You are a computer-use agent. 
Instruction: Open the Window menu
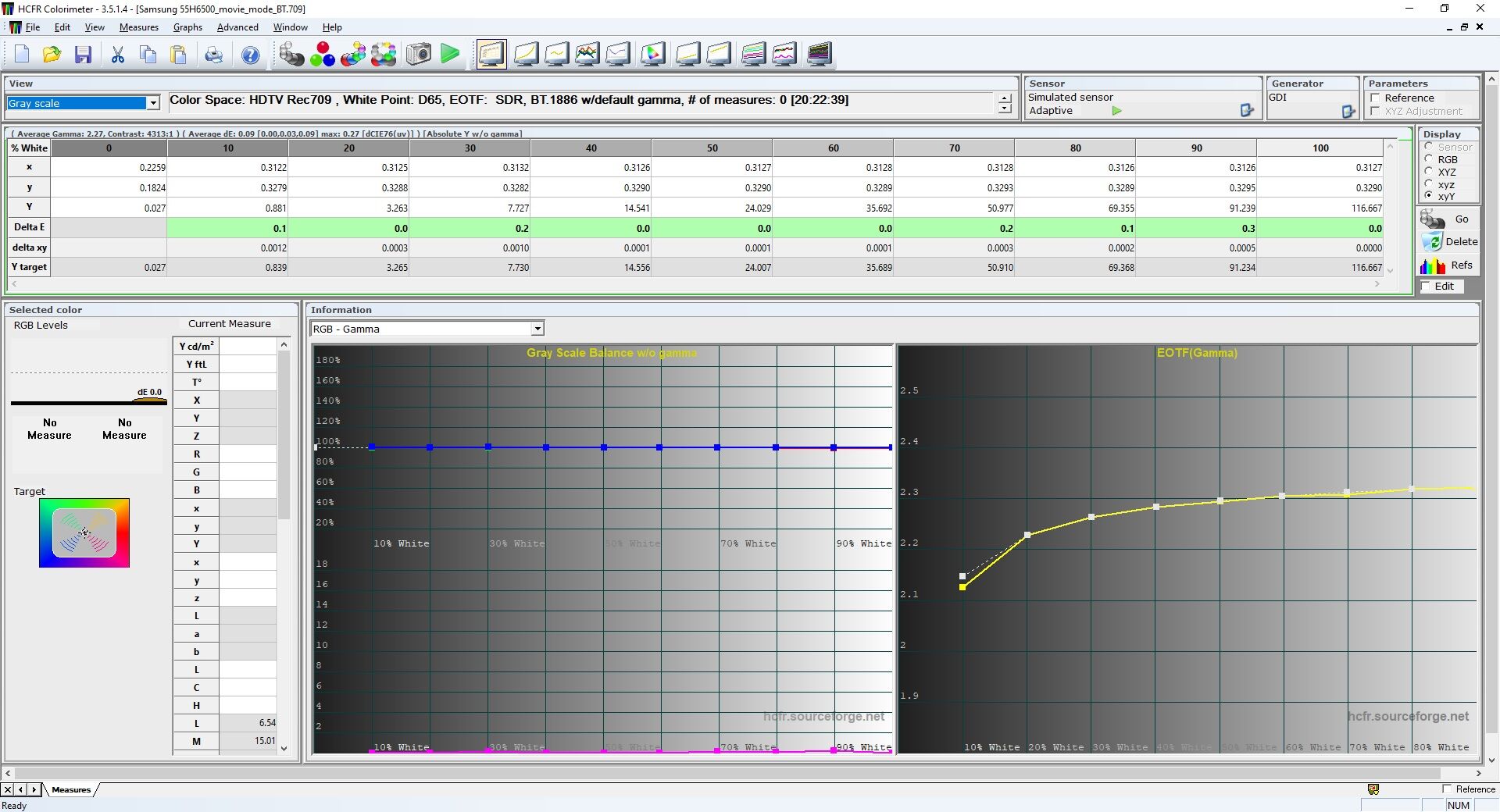tap(290, 27)
